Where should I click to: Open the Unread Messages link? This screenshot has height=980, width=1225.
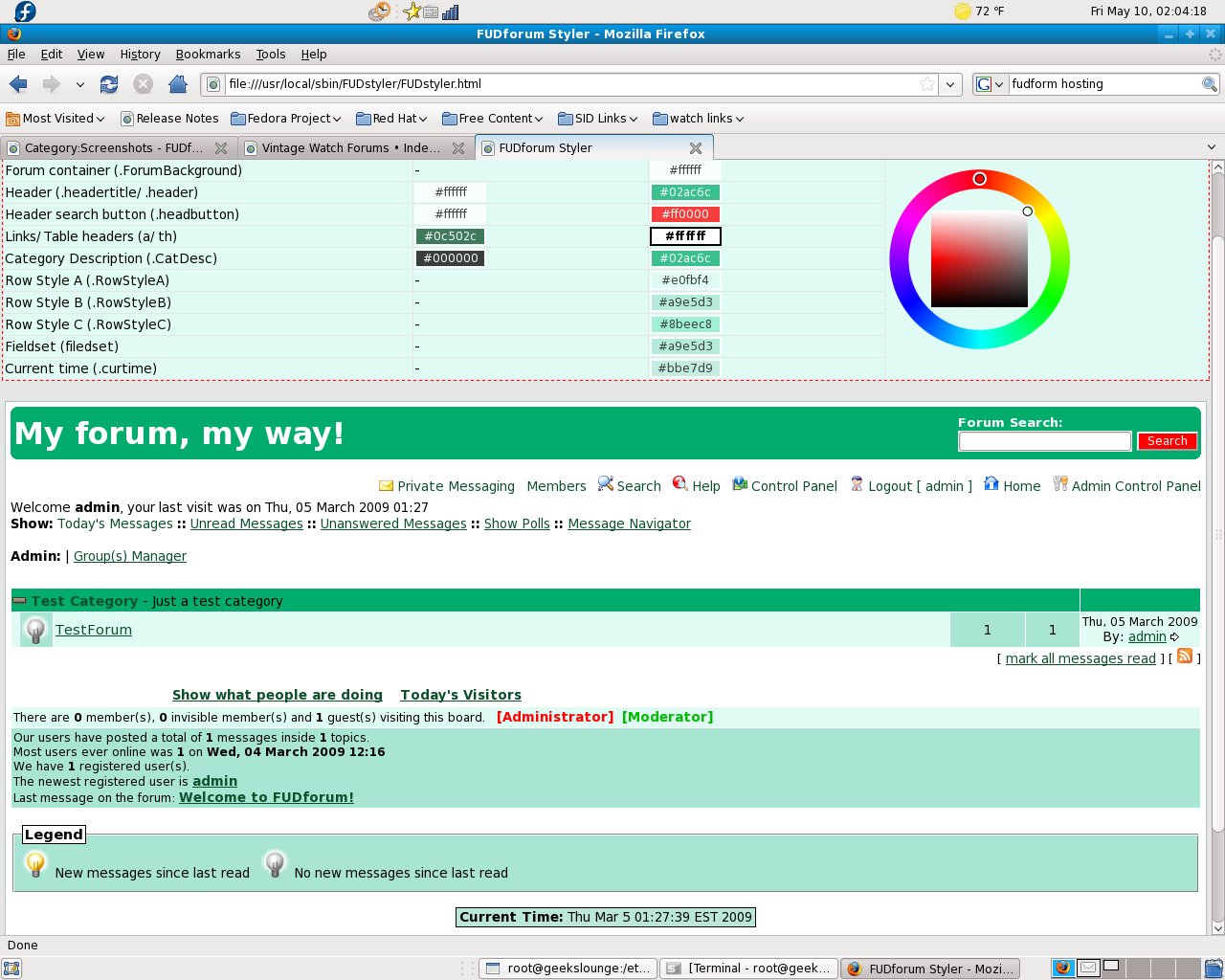click(x=246, y=523)
